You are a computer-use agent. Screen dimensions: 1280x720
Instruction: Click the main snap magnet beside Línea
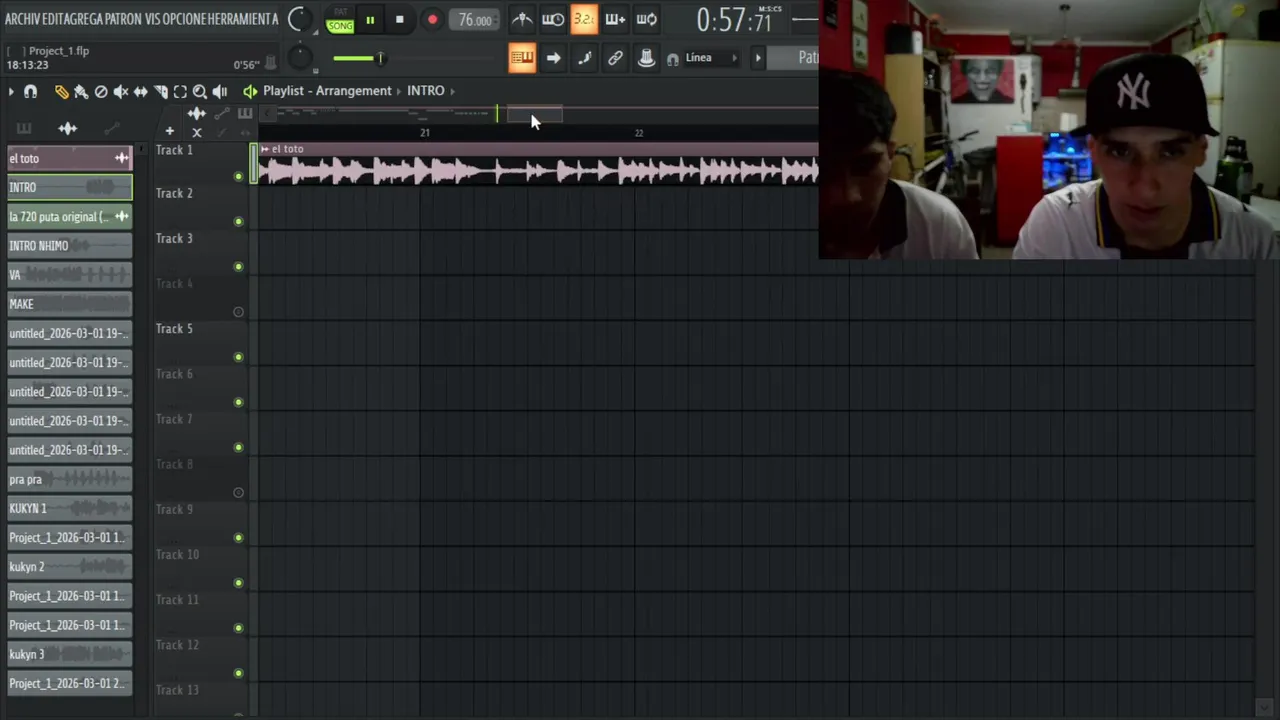click(673, 59)
